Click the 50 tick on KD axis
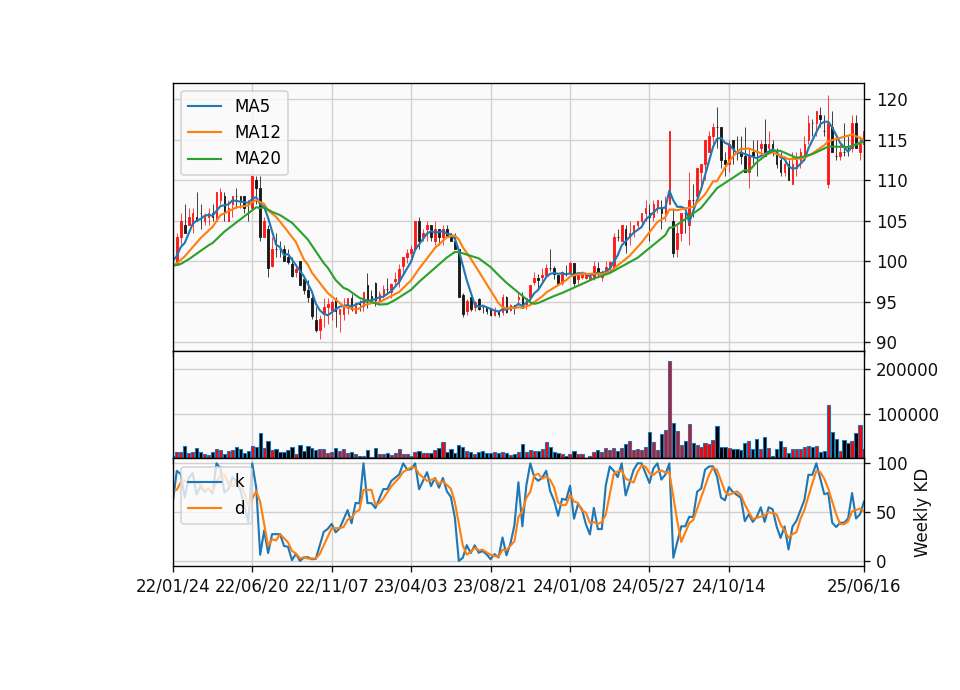 pos(887,513)
